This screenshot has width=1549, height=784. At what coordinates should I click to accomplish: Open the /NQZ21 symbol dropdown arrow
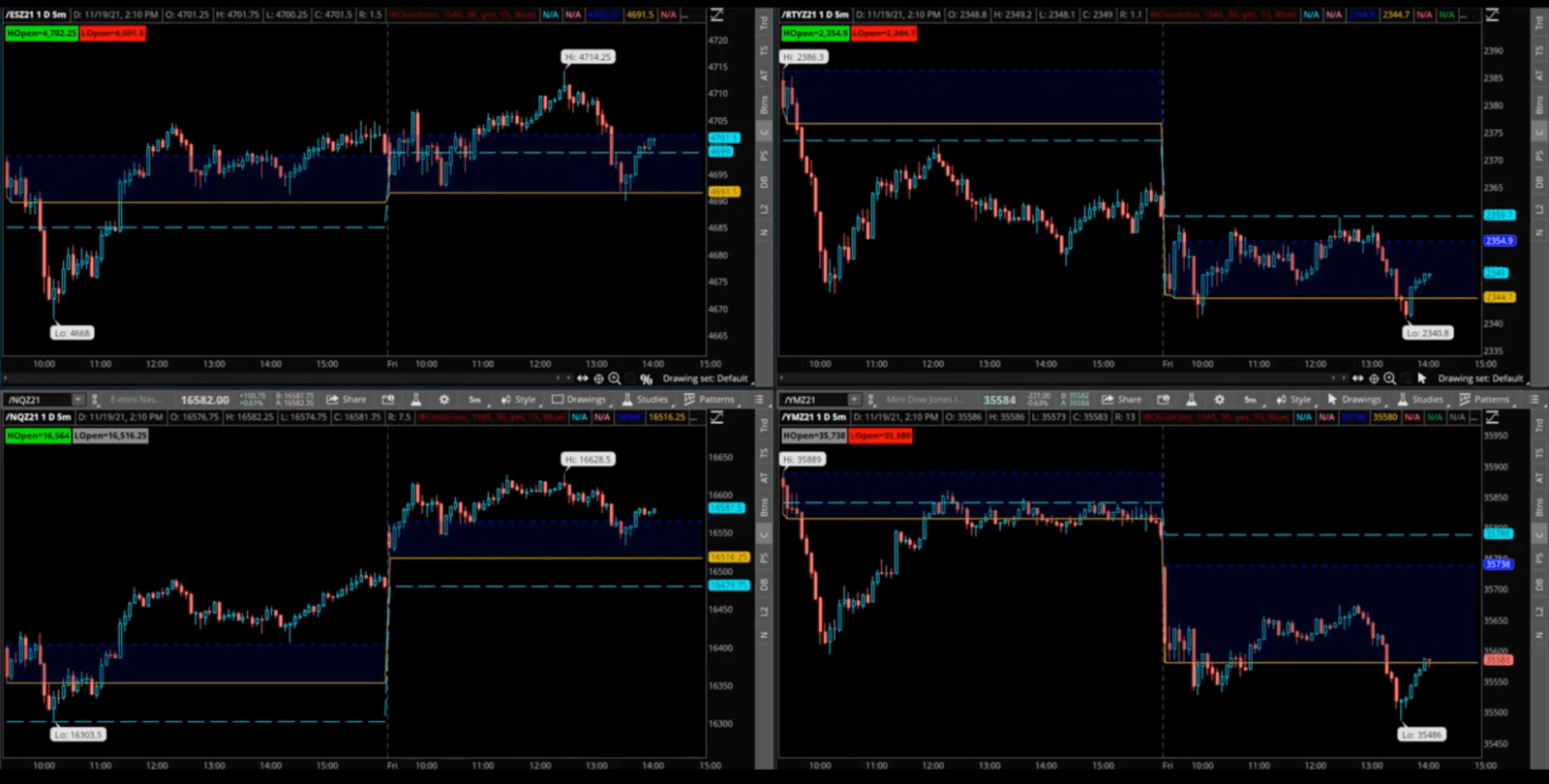pyautogui.click(x=78, y=399)
